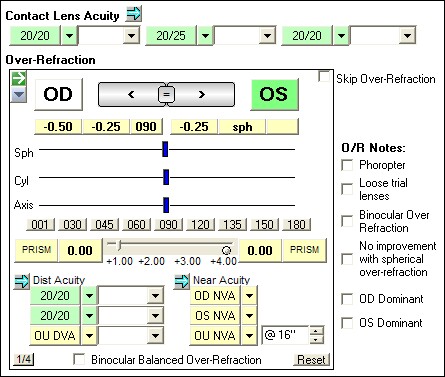Image resolution: width=445 pixels, height=377 pixels.
Task: Click left prism value 0.00
Action: click(x=80, y=250)
